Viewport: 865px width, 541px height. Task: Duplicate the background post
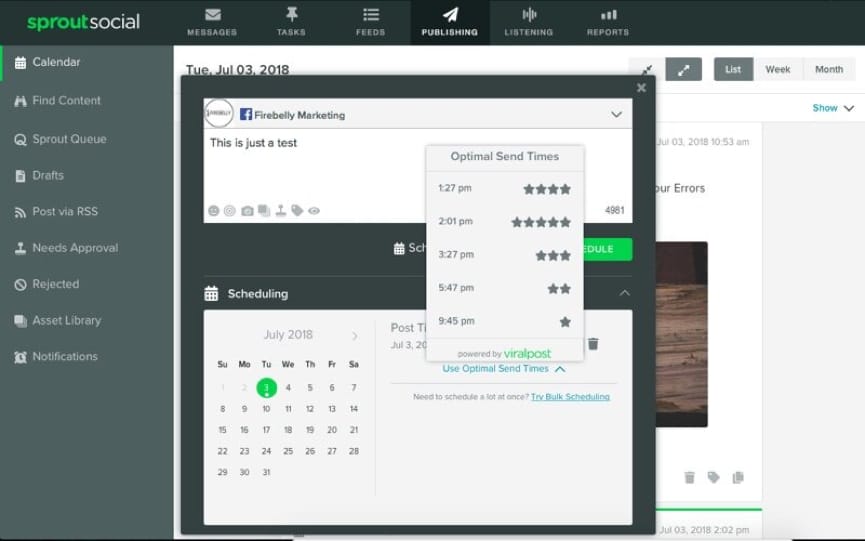coord(738,477)
